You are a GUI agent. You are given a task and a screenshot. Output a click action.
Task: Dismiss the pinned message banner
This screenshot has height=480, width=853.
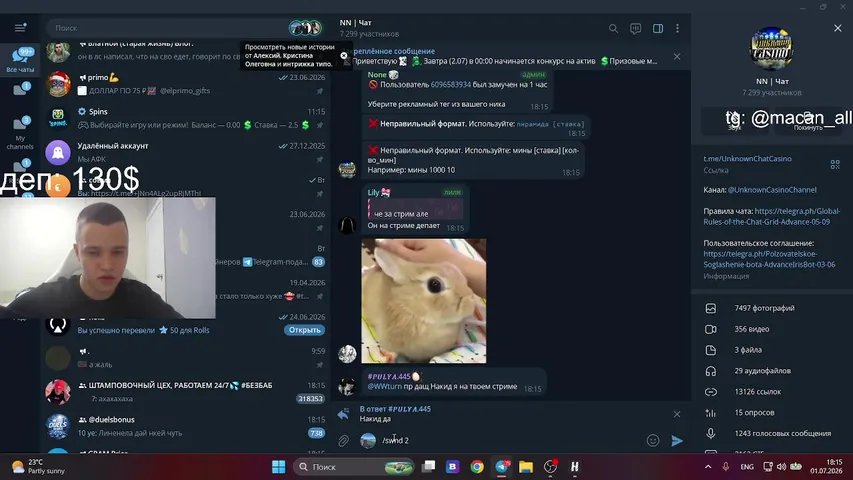click(677, 57)
